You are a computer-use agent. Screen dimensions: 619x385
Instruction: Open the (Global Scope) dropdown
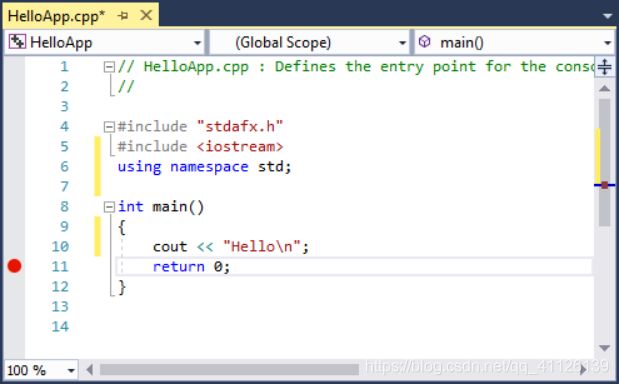pyautogui.click(x=402, y=43)
